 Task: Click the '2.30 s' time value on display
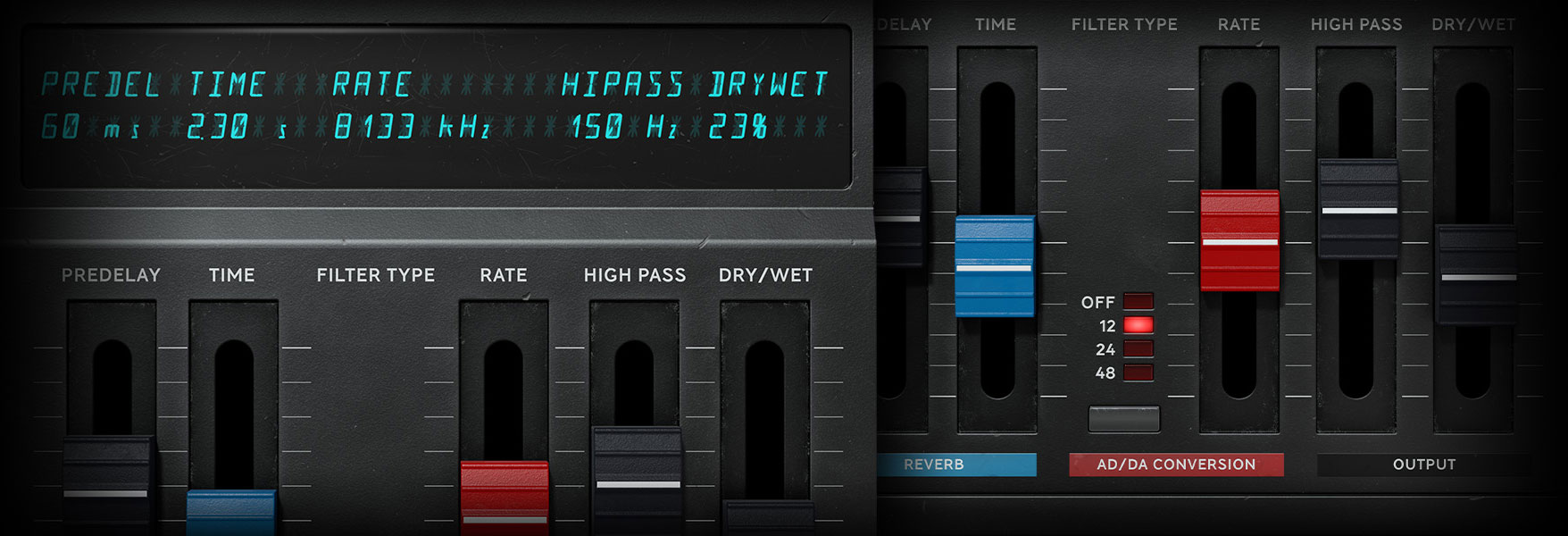point(238,128)
